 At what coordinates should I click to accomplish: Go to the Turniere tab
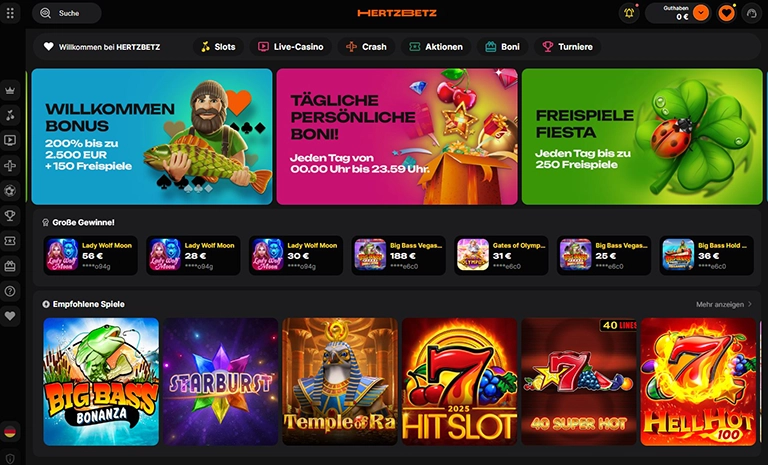pyautogui.click(x=568, y=47)
